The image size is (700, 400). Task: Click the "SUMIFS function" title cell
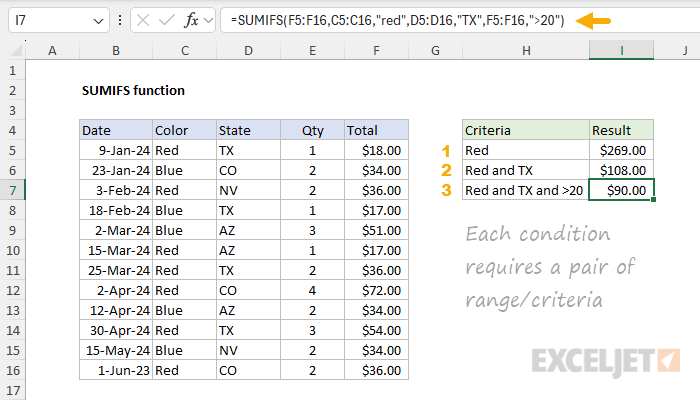[x=133, y=91]
